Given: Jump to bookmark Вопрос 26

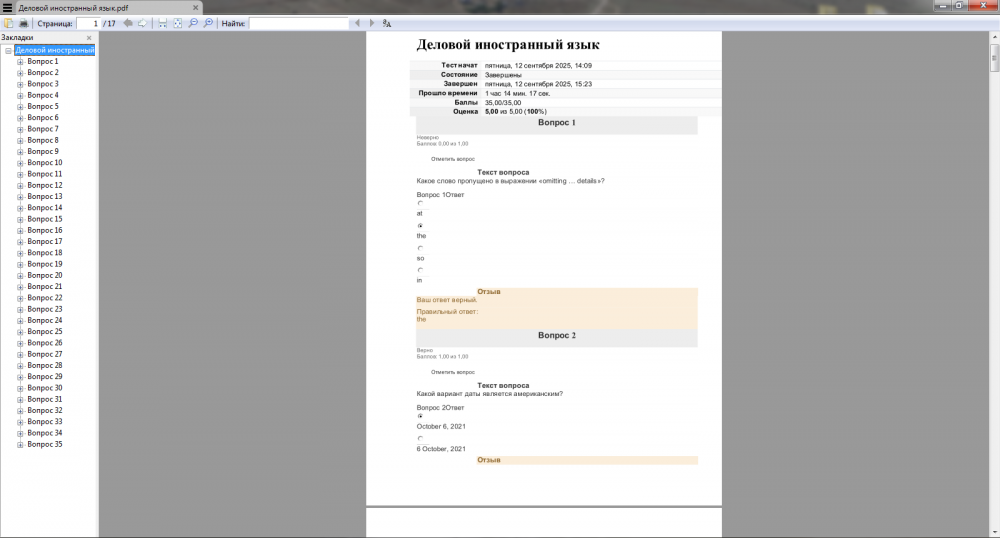Looking at the screenshot, I should click(x=45, y=343).
